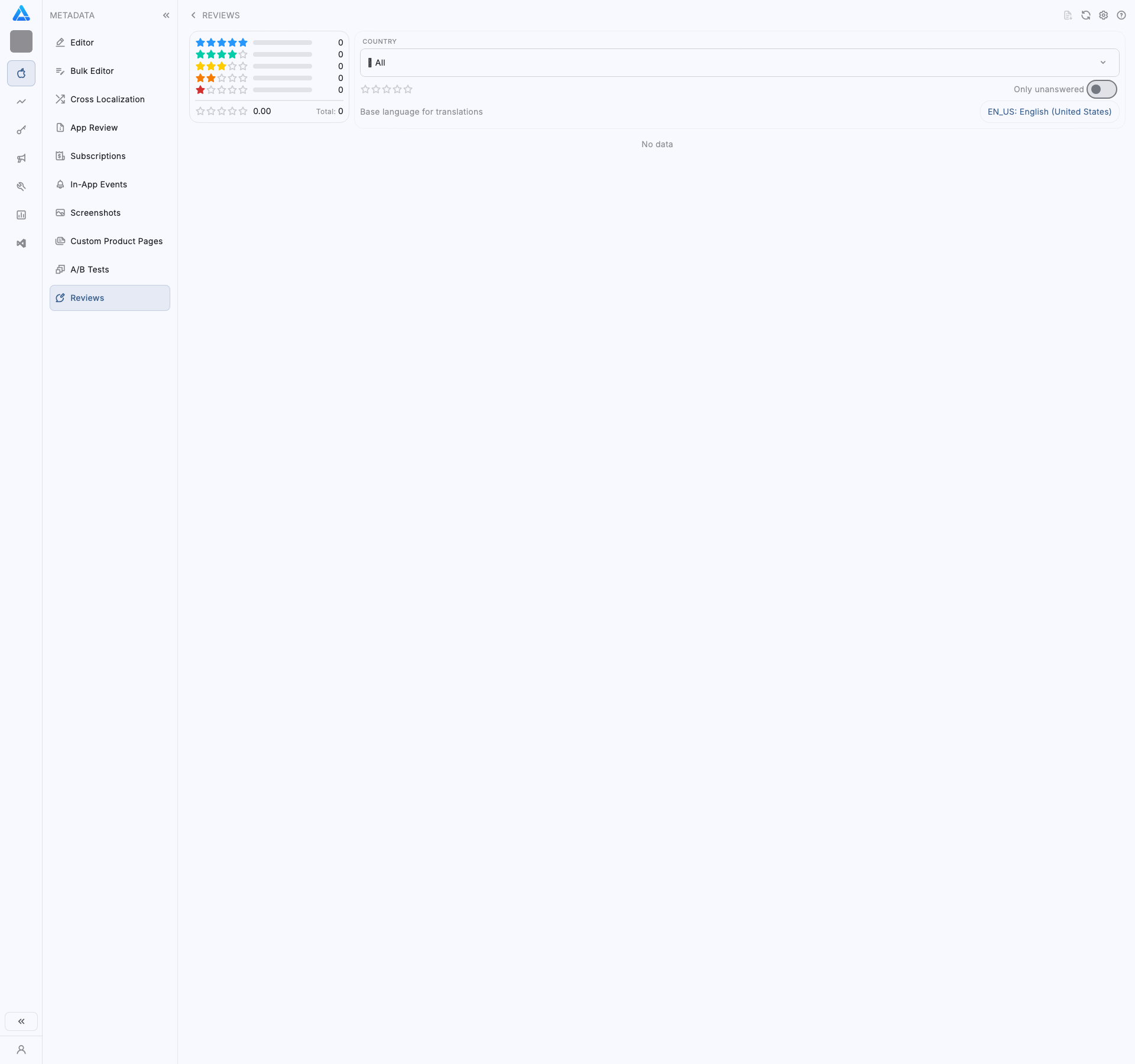
Task: Open the Screenshots menu item
Action: click(x=95, y=213)
